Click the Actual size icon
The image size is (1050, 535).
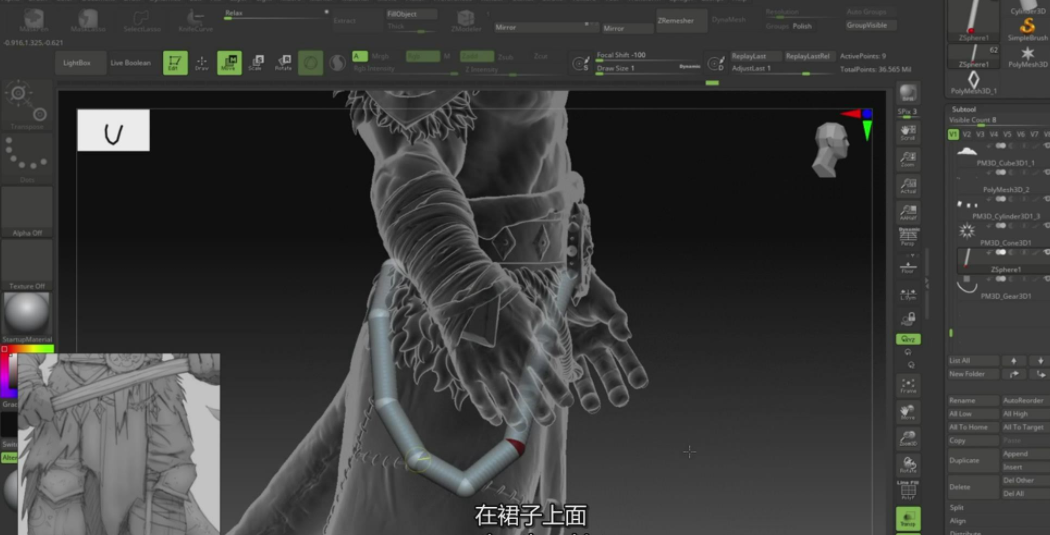[x=908, y=185]
